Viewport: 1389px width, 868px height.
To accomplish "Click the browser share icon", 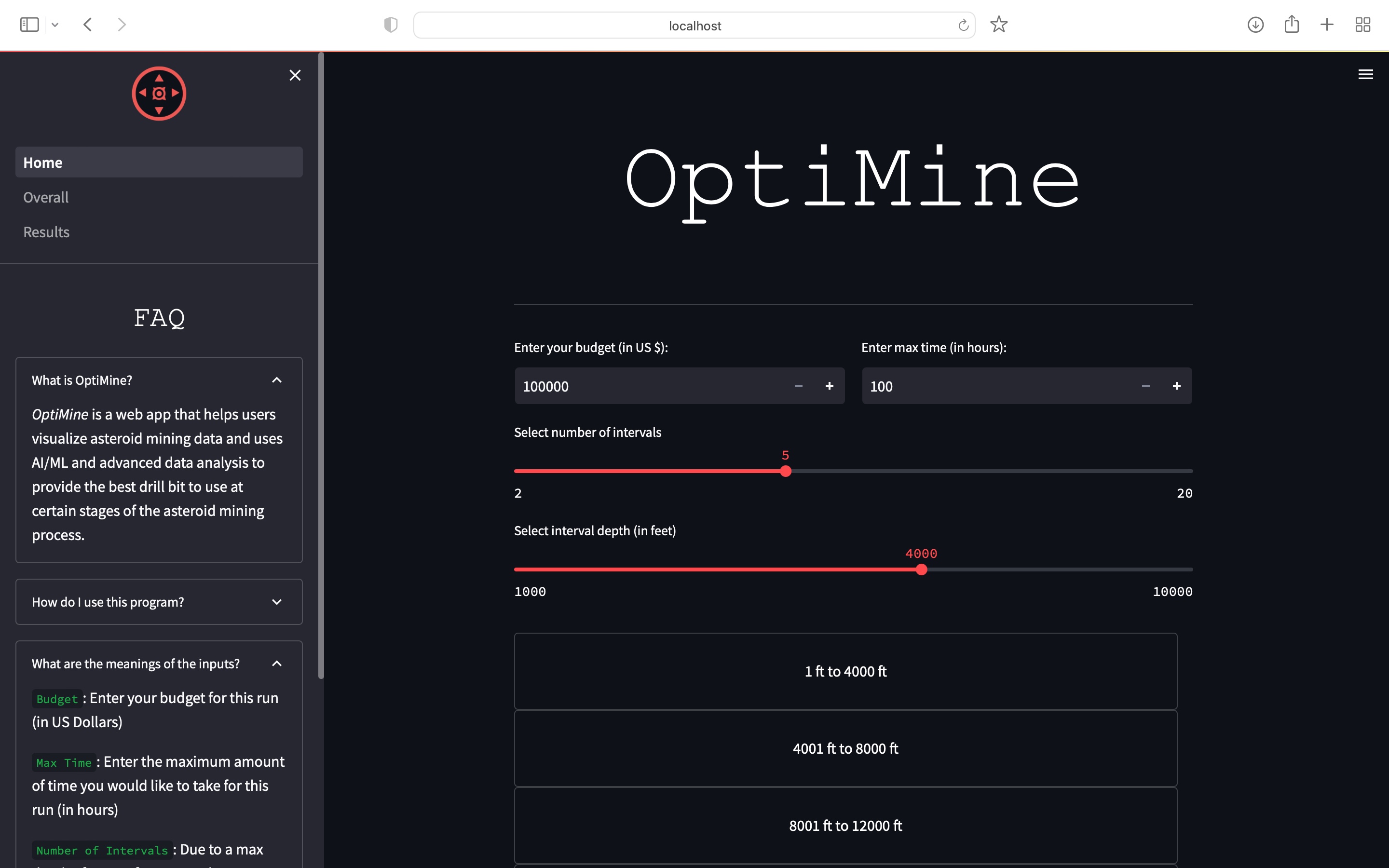I will click(x=1292, y=25).
